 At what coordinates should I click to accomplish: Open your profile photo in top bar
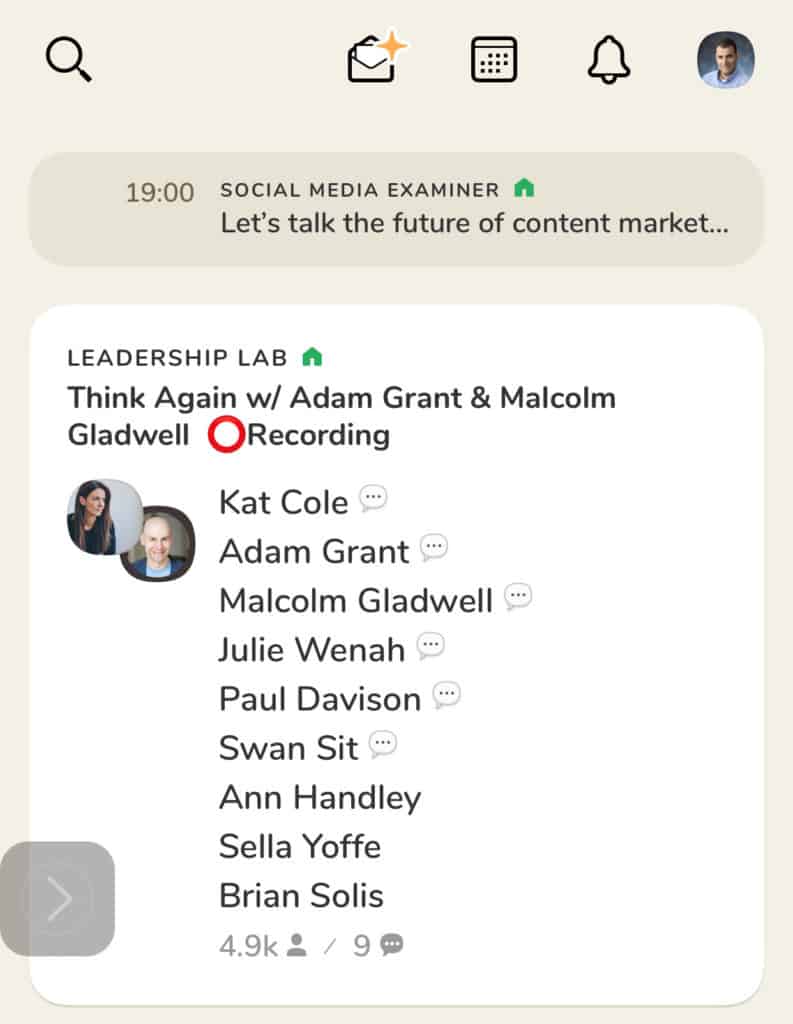pos(725,60)
